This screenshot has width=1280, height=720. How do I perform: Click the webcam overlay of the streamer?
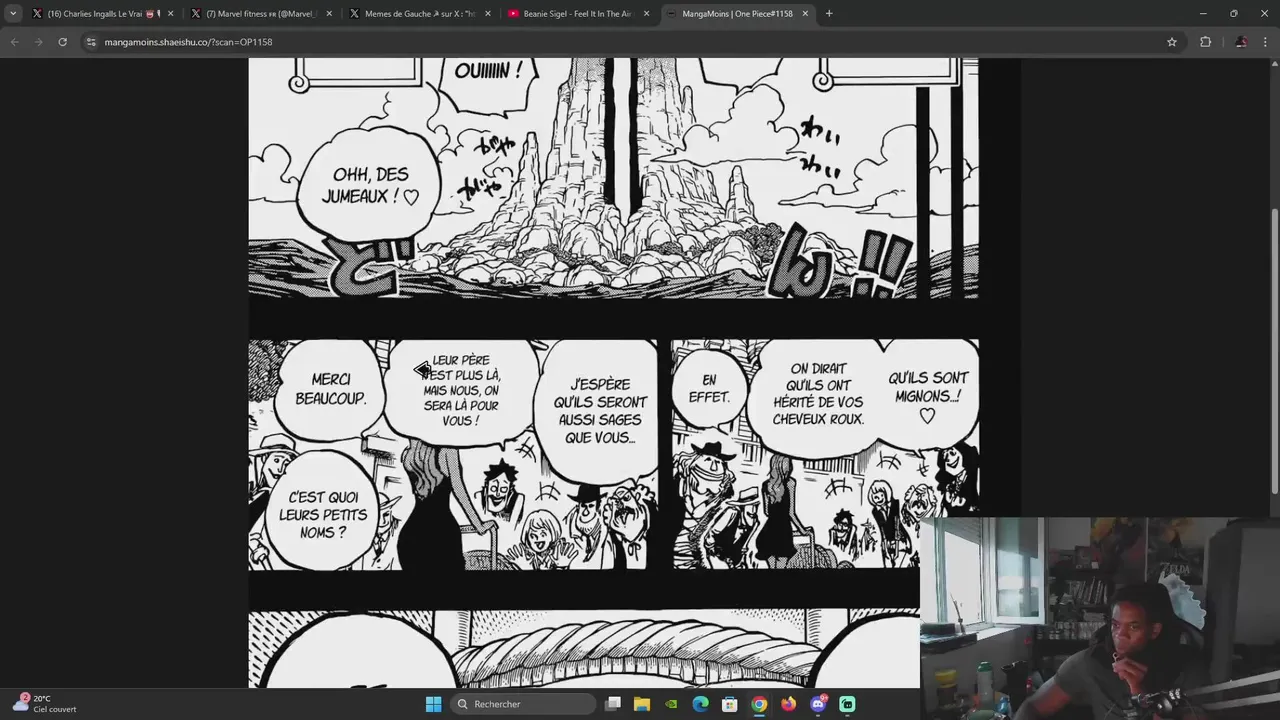click(x=1099, y=618)
